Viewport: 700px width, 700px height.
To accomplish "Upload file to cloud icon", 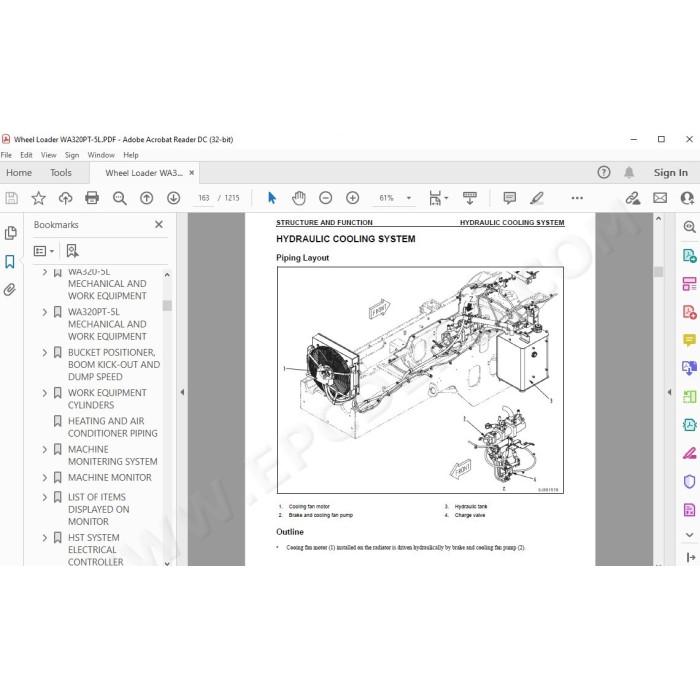I will (x=66, y=198).
